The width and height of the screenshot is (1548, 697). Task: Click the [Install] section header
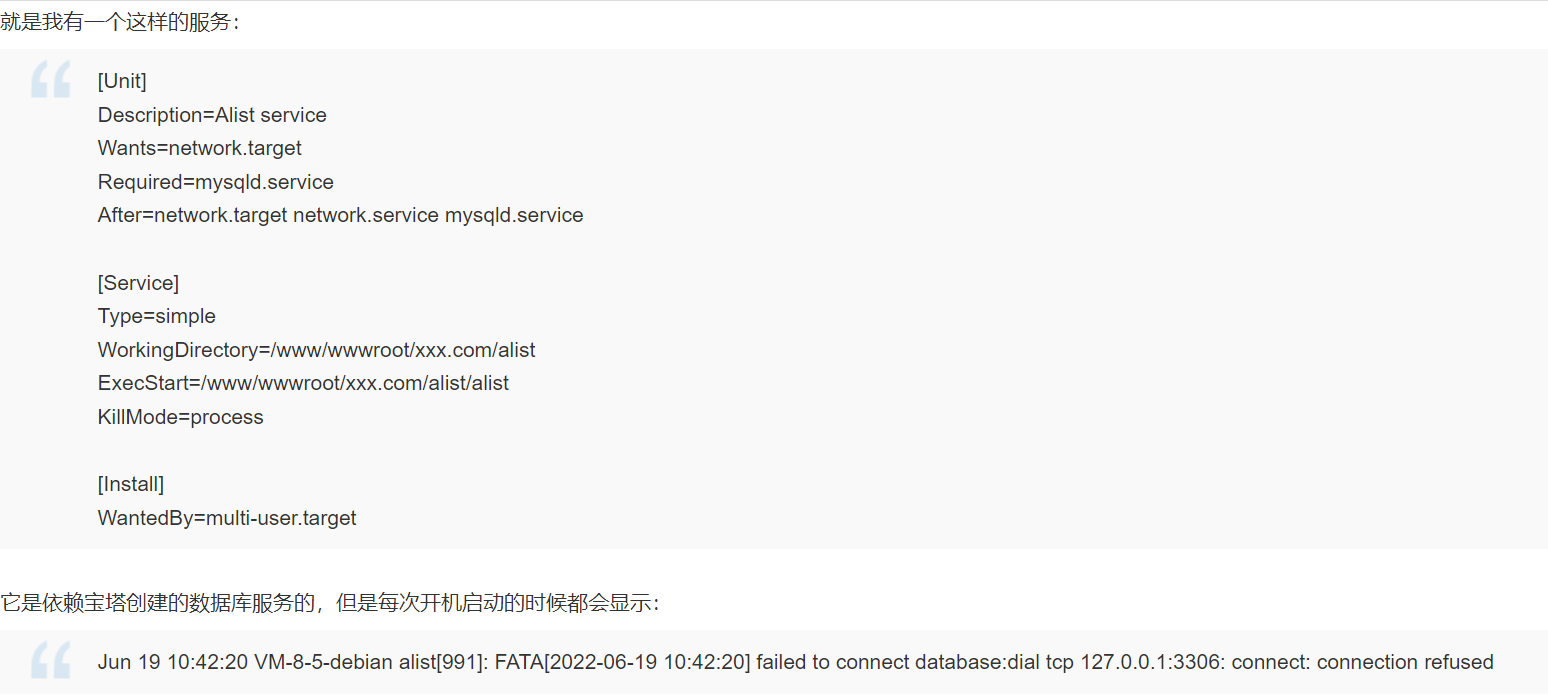click(131, 484)
